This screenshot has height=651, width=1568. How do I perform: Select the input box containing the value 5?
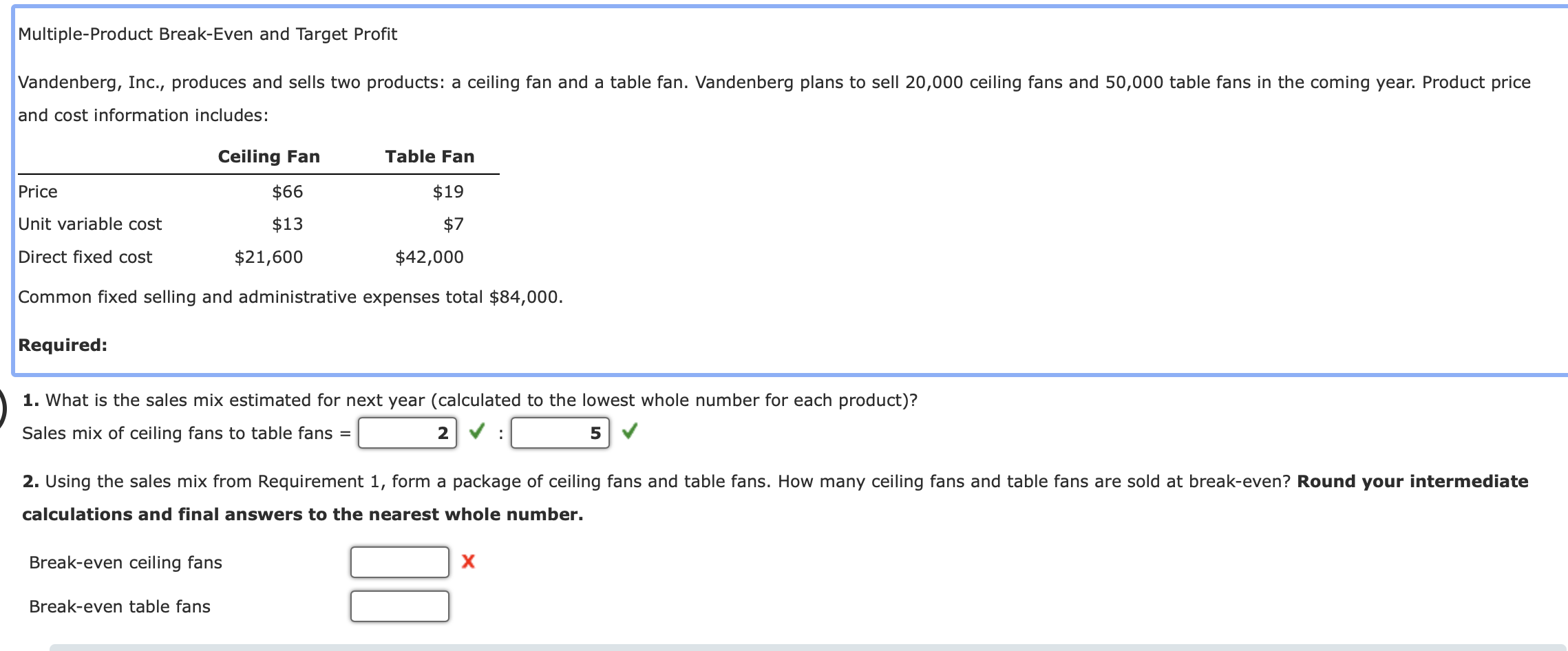[x=559, y=432]
